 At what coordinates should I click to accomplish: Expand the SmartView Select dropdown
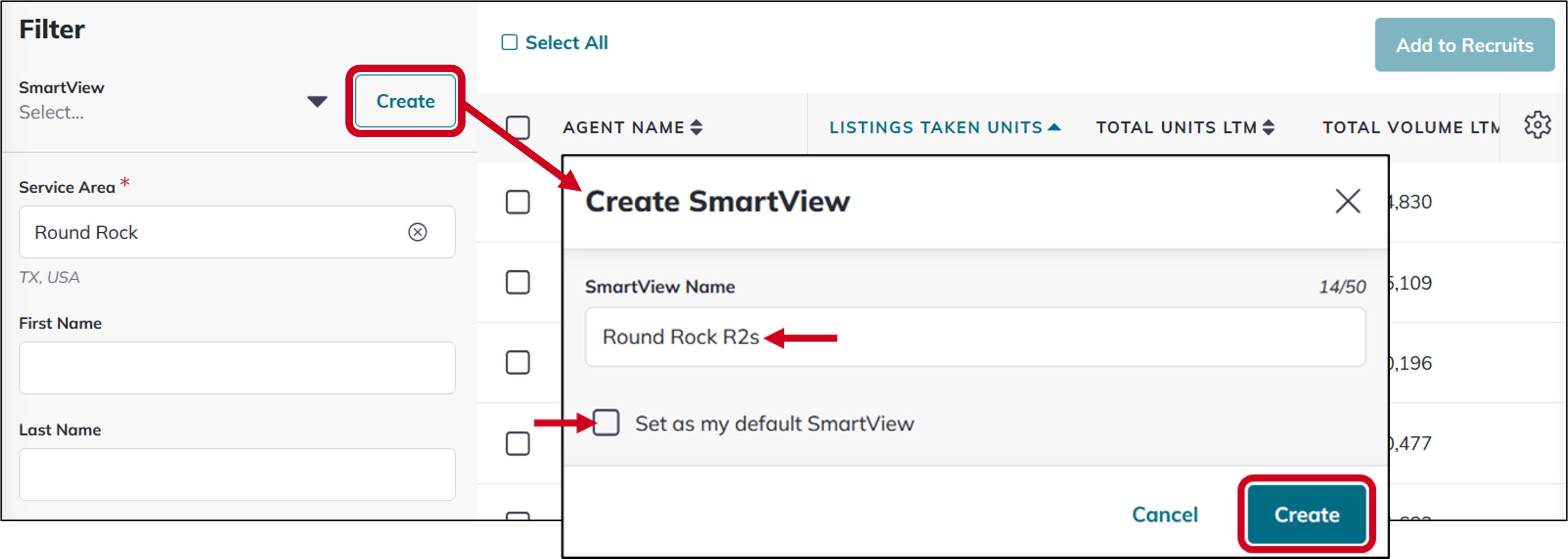point(317,101)
